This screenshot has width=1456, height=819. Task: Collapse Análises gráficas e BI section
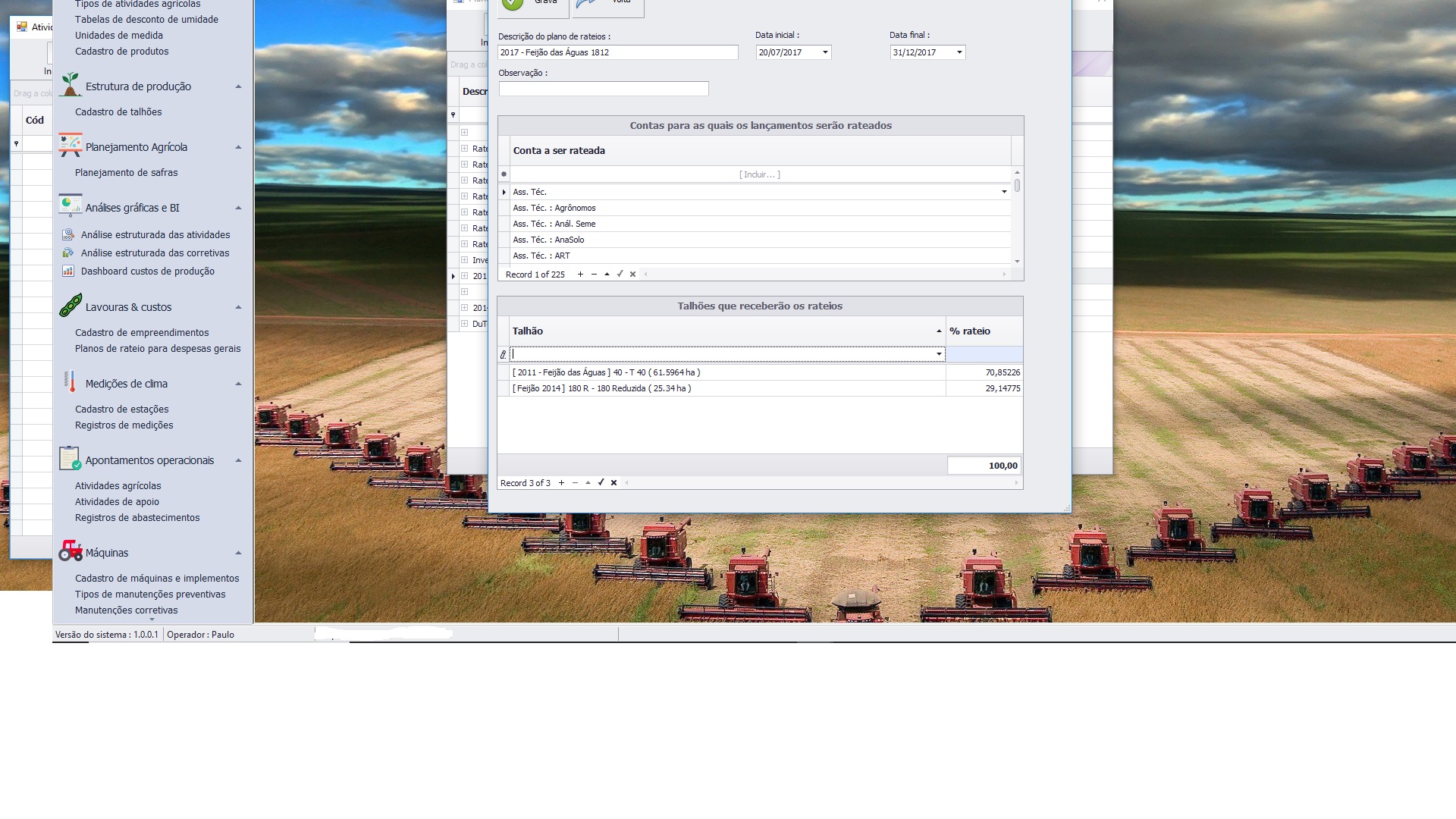(238, 208)
